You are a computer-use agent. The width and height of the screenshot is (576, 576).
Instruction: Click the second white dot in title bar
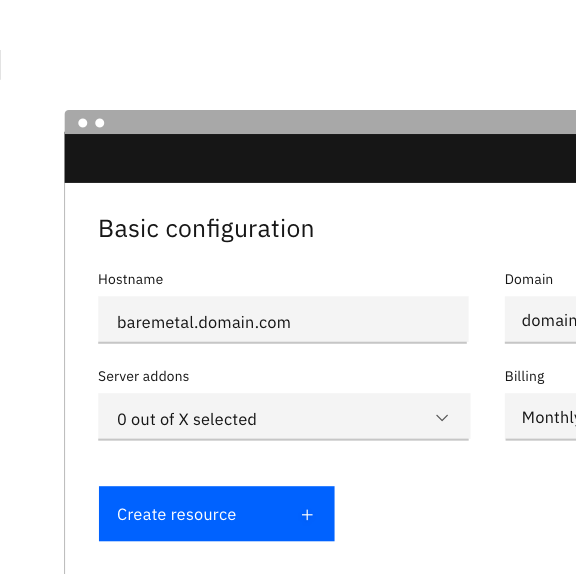coord(100,123)
